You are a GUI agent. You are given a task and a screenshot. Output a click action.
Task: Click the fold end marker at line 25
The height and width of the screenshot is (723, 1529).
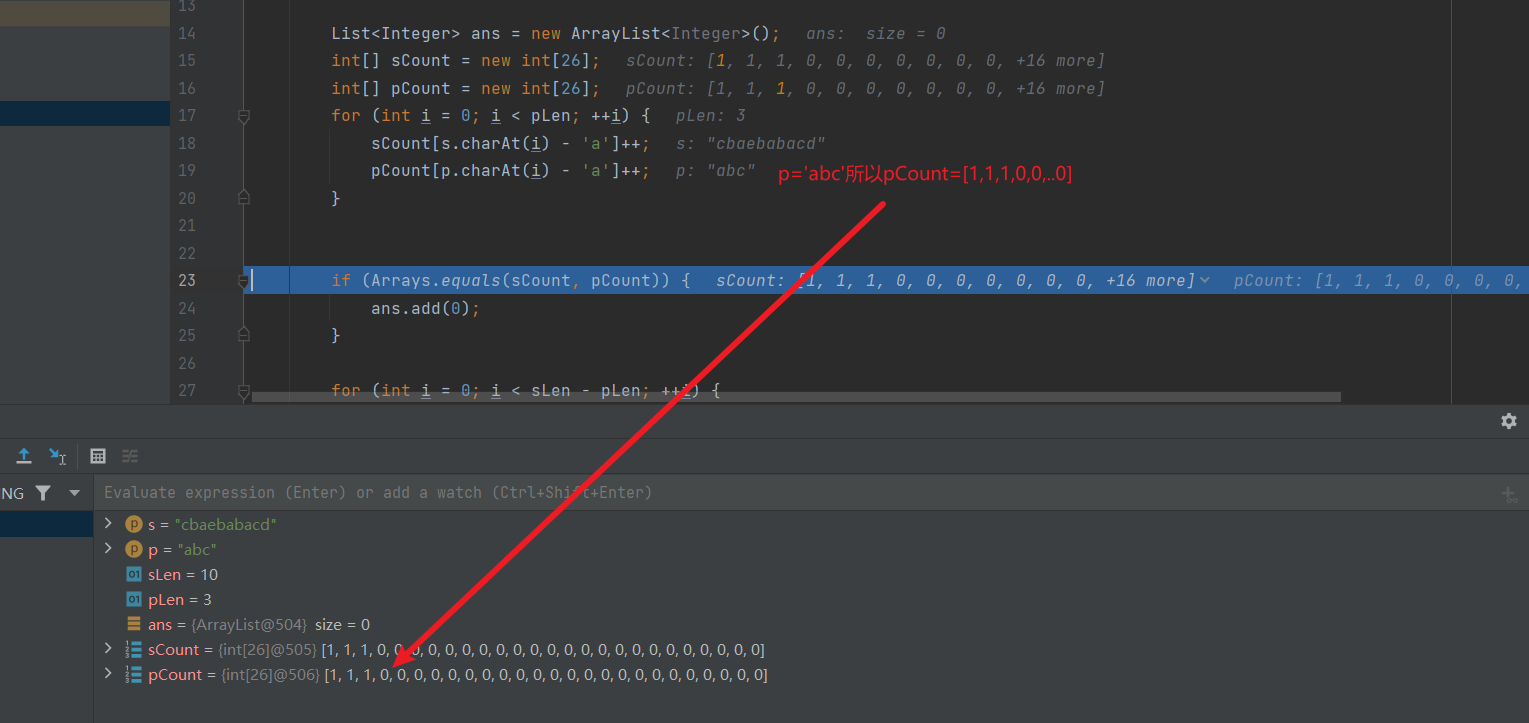pos(244,335)
